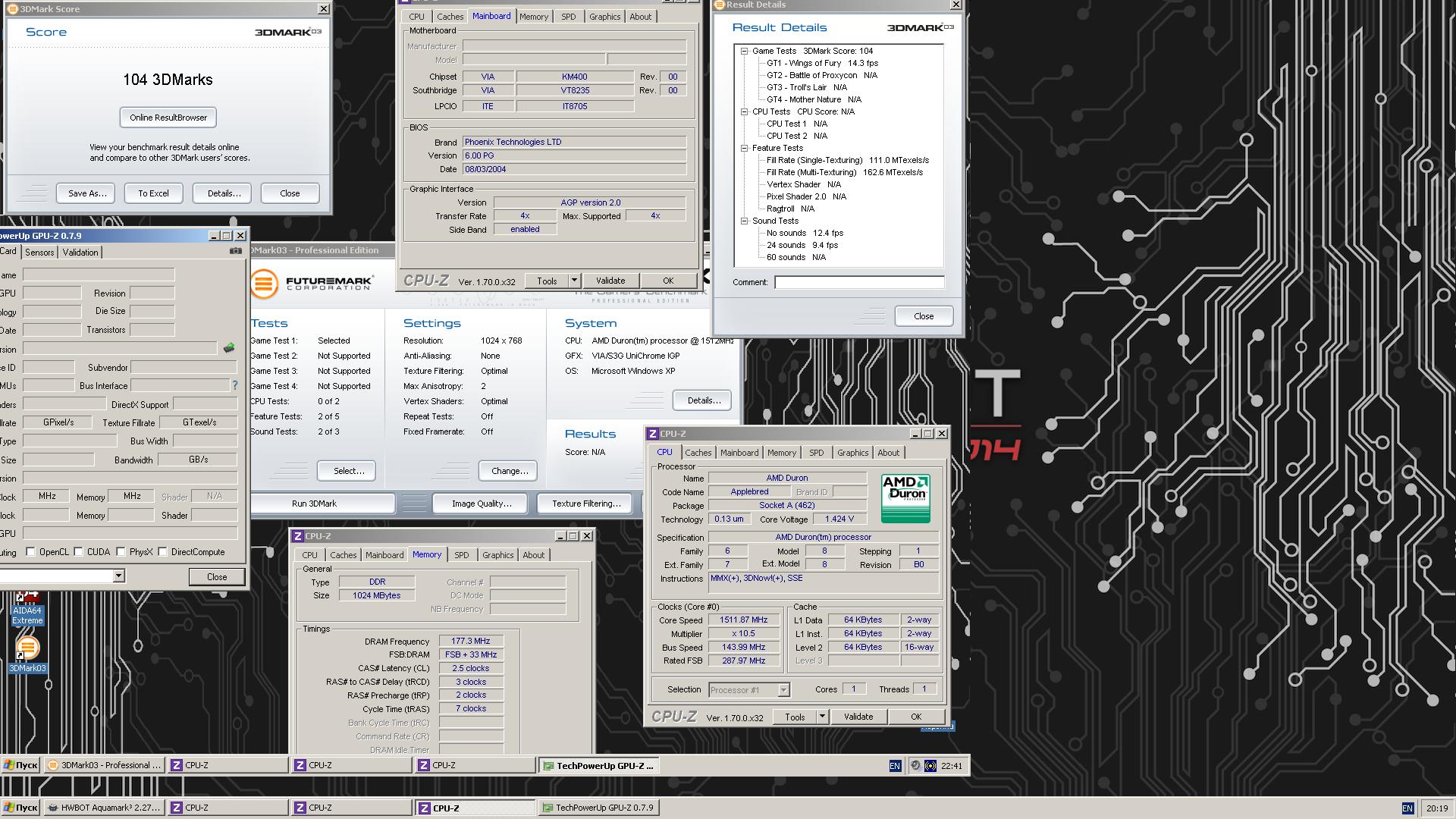Screen dimensions: 1456x819
Task: Open Graphics tab in CPU-Z CPU window
Action: (852, 453)
